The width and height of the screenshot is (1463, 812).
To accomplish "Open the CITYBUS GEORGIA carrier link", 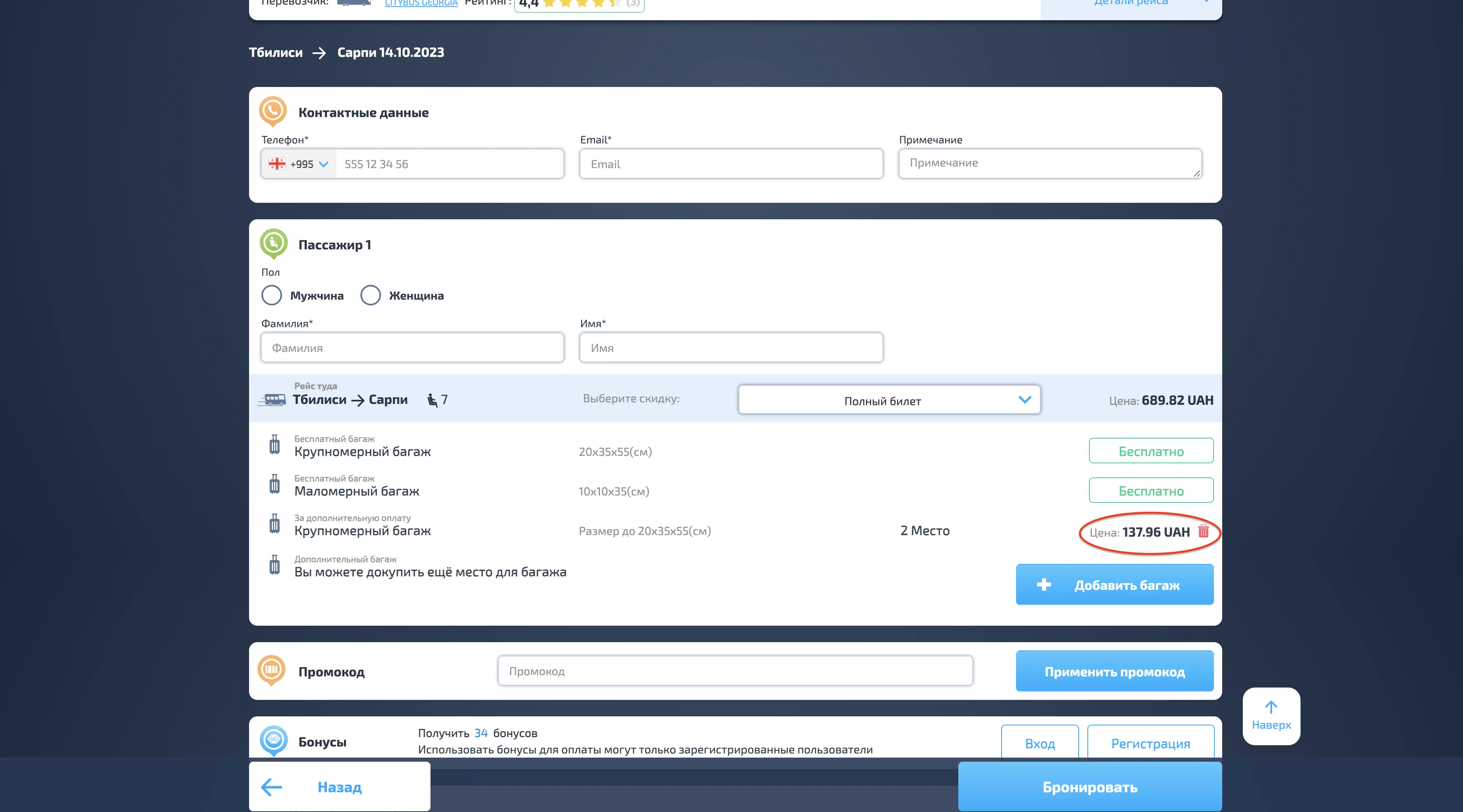I will pos(421,3).
